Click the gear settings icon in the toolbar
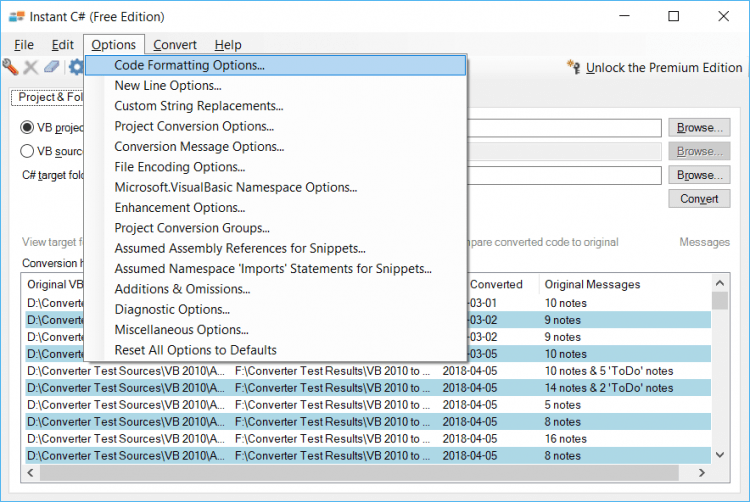The width and height of the screenshot is (750, 502). pos(75,68)
